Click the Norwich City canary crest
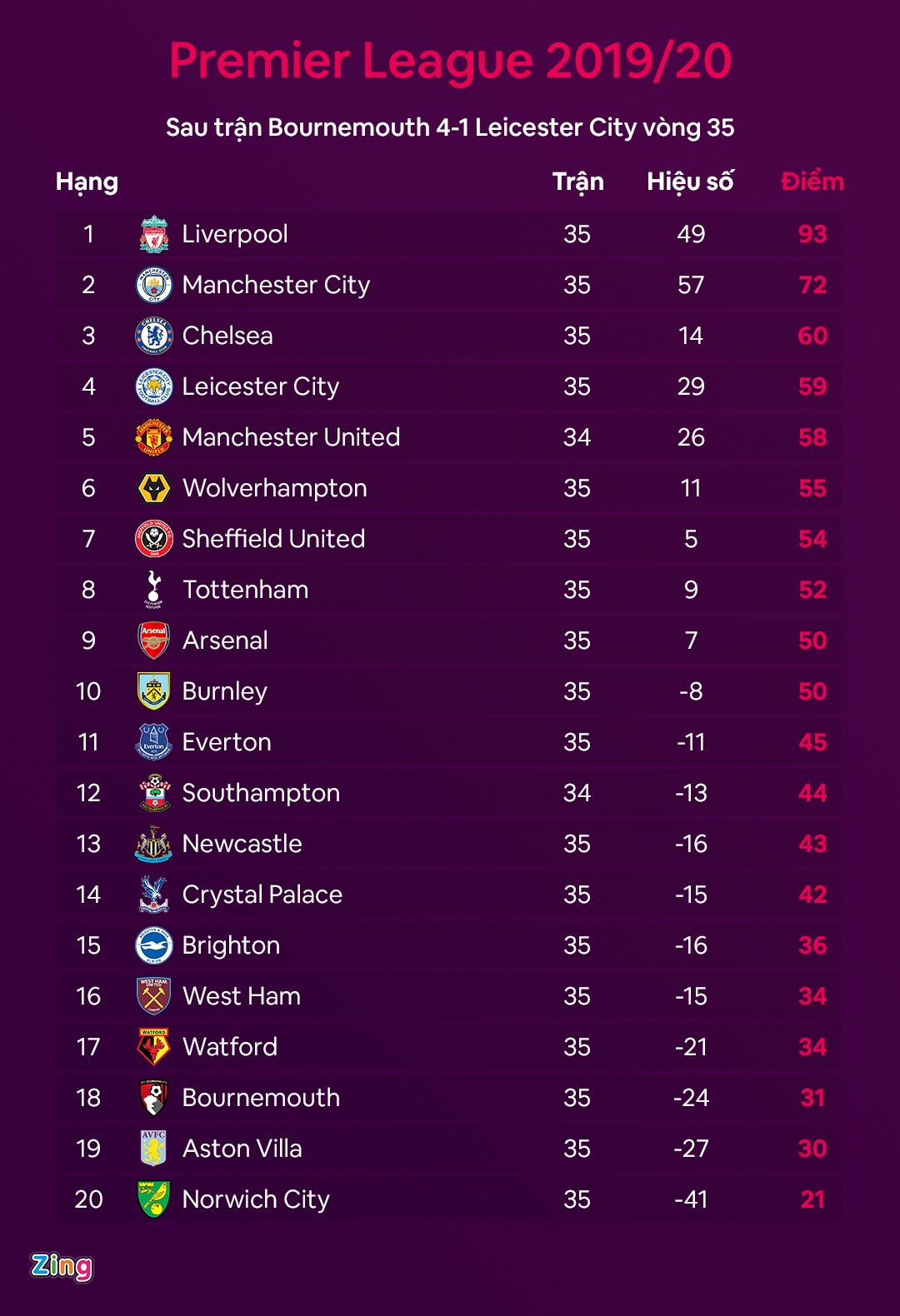Viewport: 900px width, 1316px height. click(x=154, y=1199)
